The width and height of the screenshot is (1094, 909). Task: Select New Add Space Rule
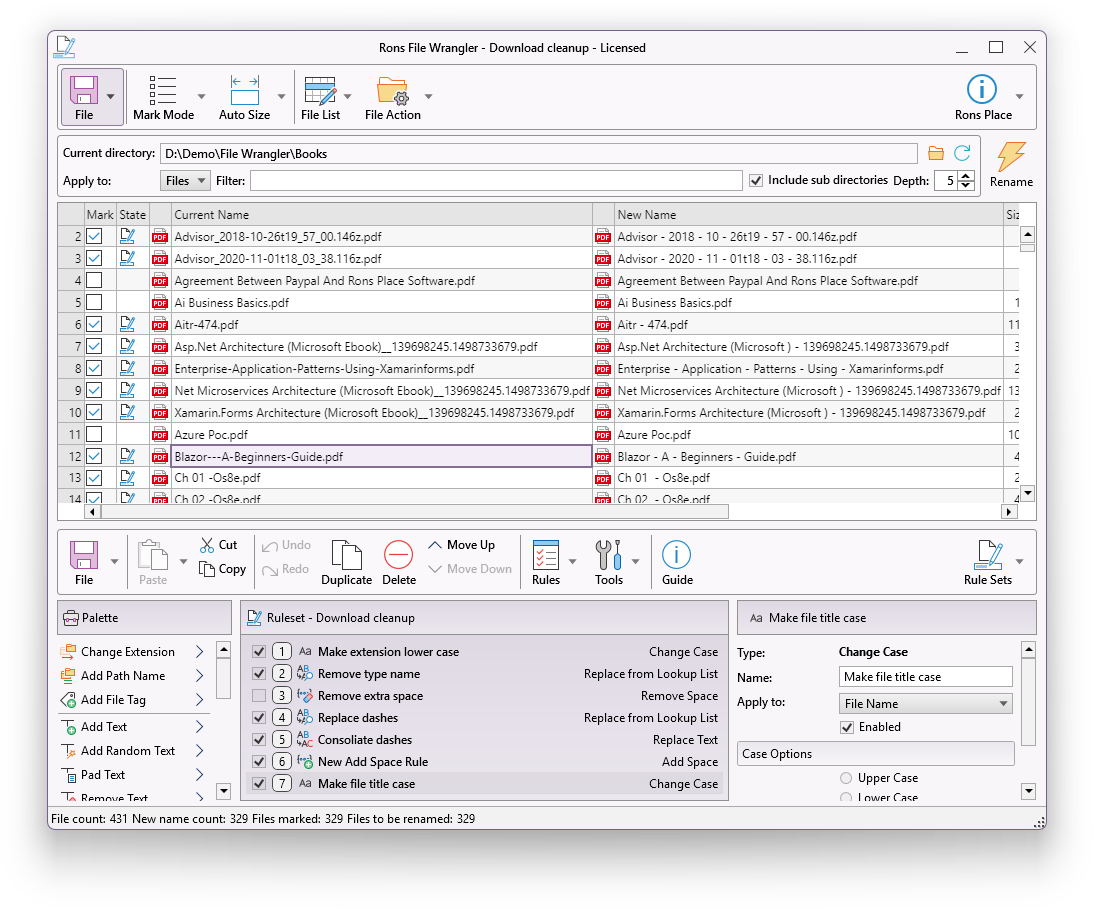click(484, 762)
